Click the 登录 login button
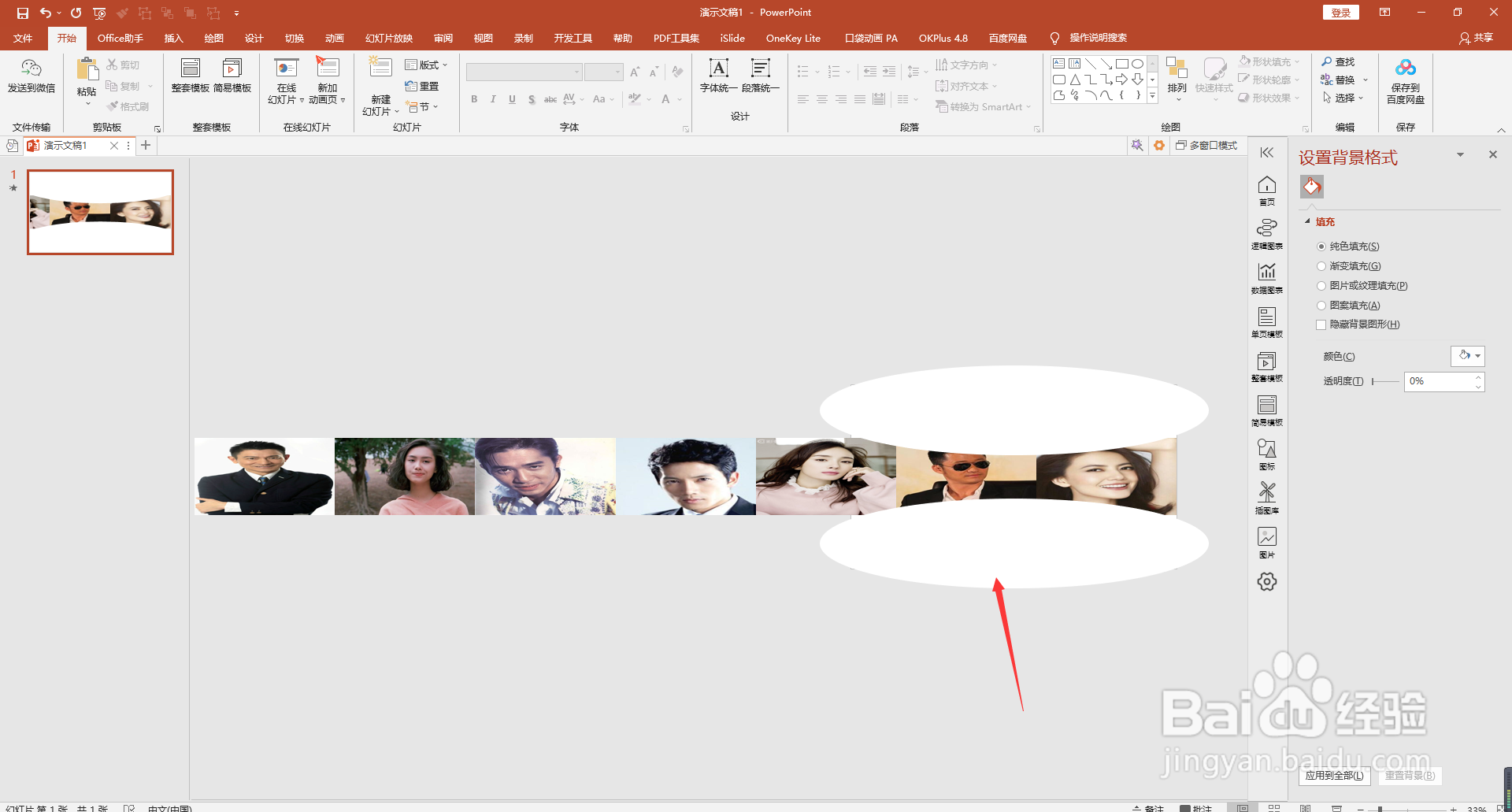Viewport: 1512px width, 812px height. (x=1341, y=13)
